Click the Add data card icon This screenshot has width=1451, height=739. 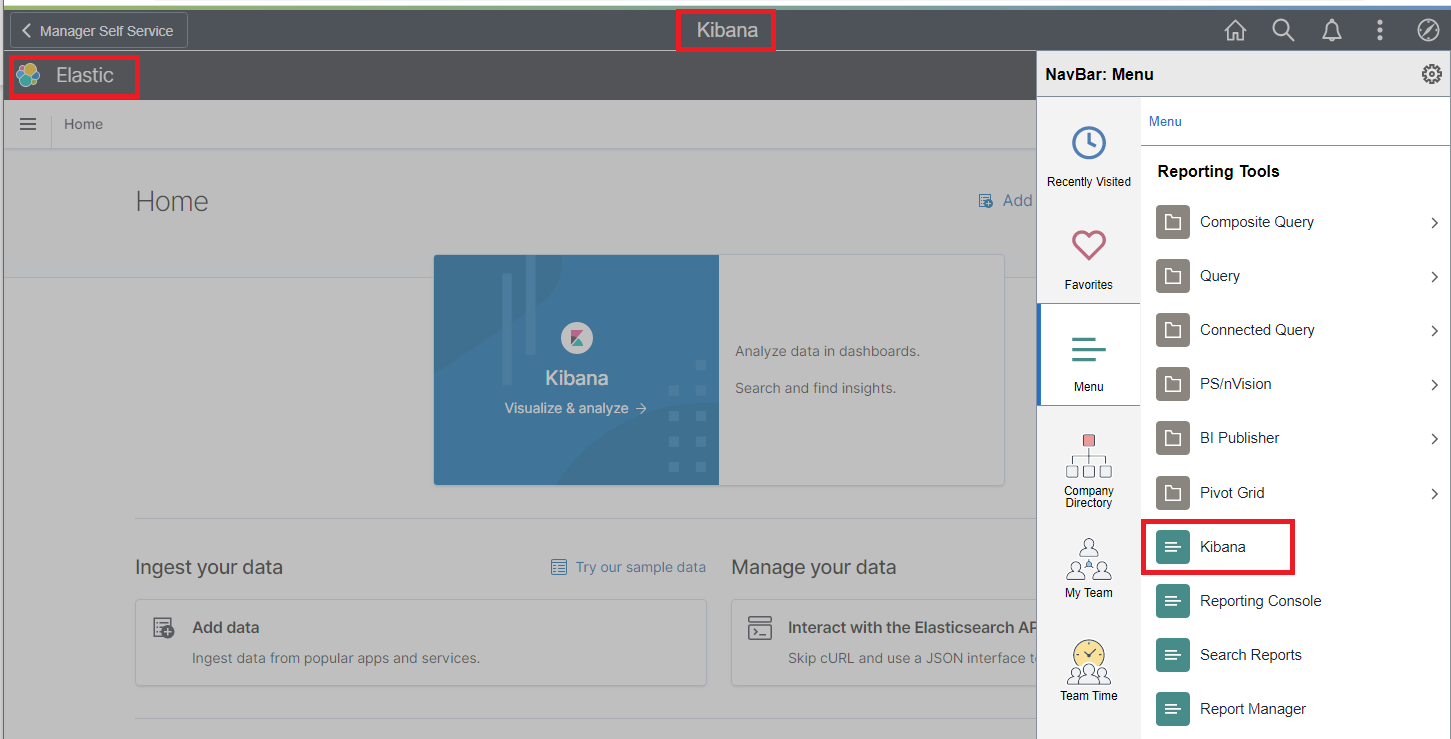click(x=164, y=628)
